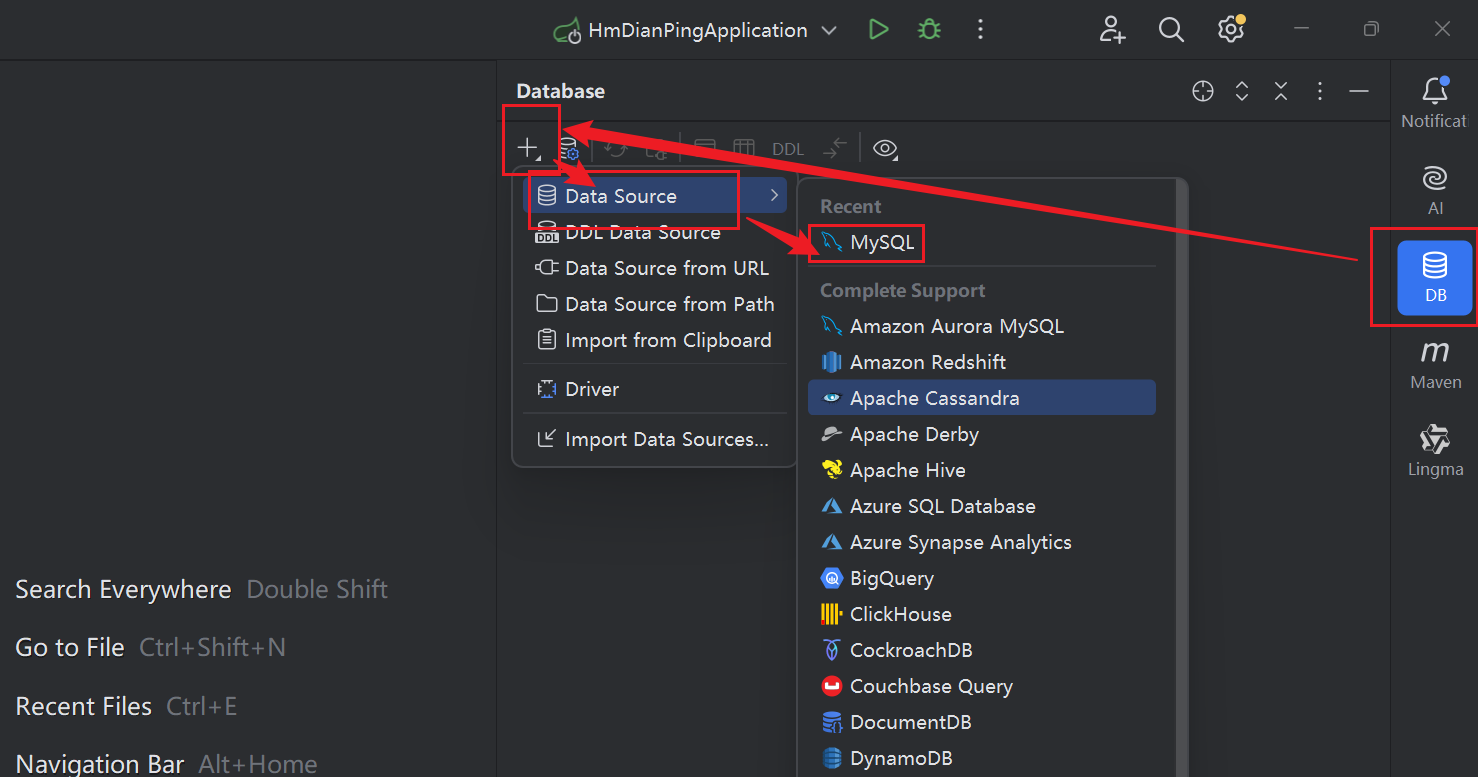Select Apache Cassandra
The image size is (1478, 777).
tap(982, 398)
